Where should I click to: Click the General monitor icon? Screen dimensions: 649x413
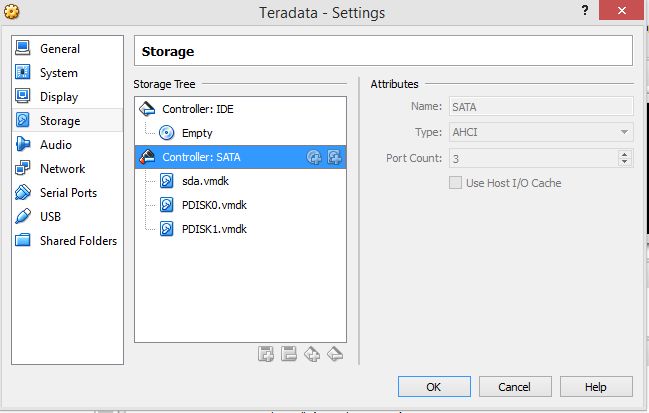(23, 48)
